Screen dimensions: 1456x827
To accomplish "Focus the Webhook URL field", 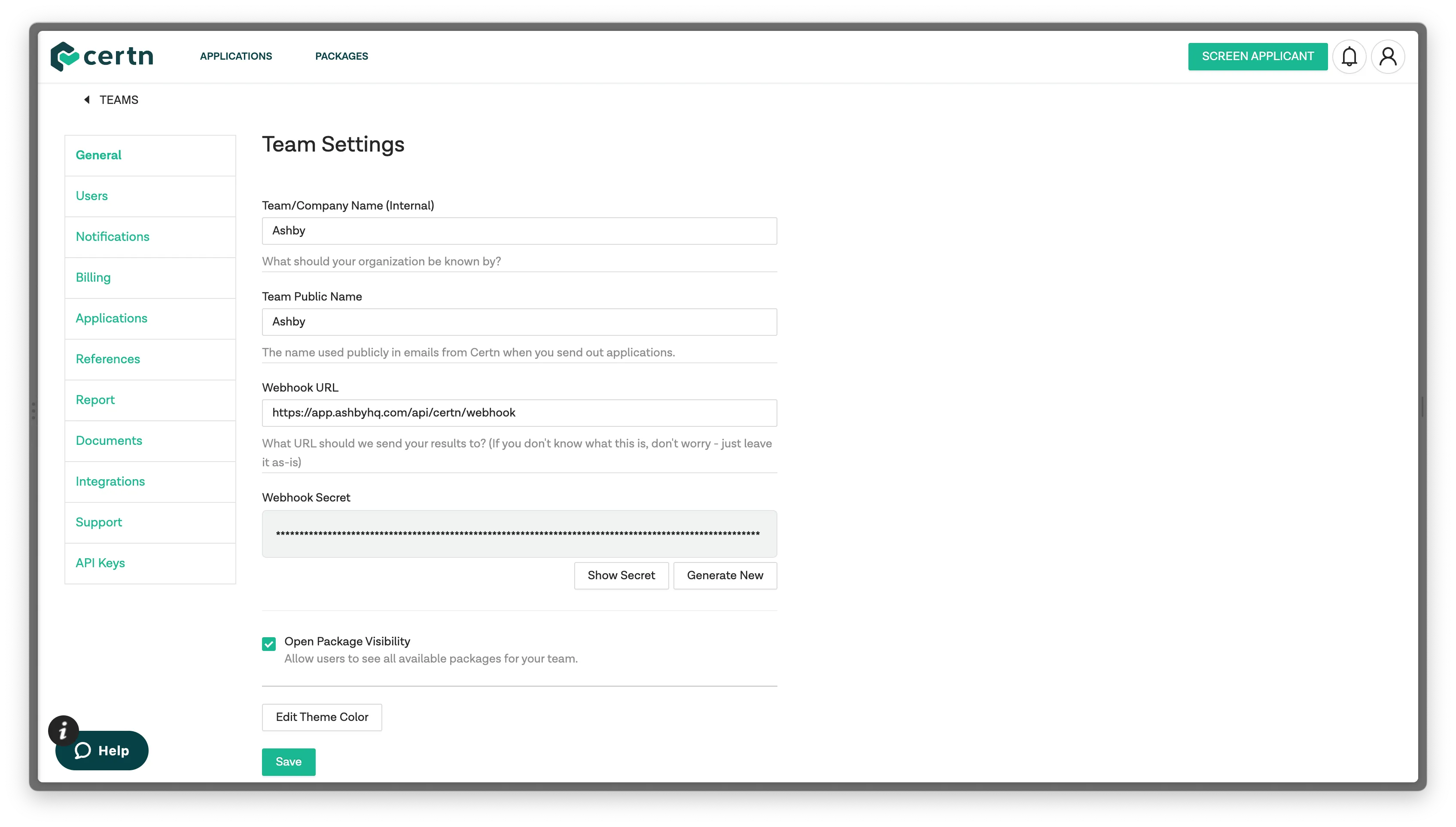I will tap(519, 413).
